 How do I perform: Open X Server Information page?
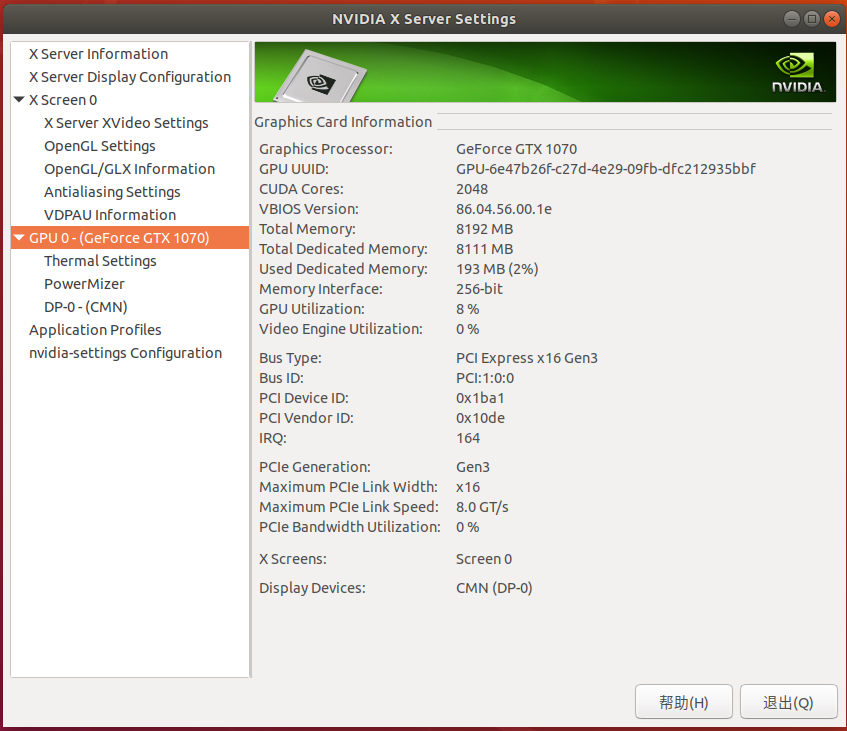pyautogui.click(x=98, y=54)
